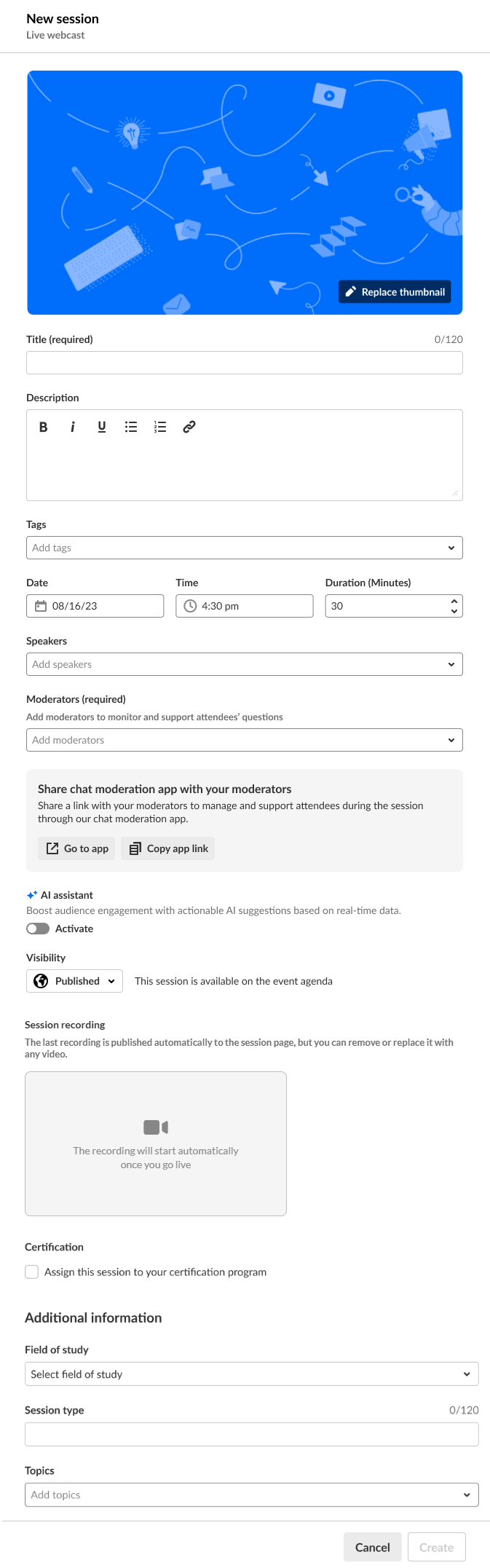Screen dimensions: 490x1568
Task: Copy the chat moderation app link
Action: coord(168,848)
